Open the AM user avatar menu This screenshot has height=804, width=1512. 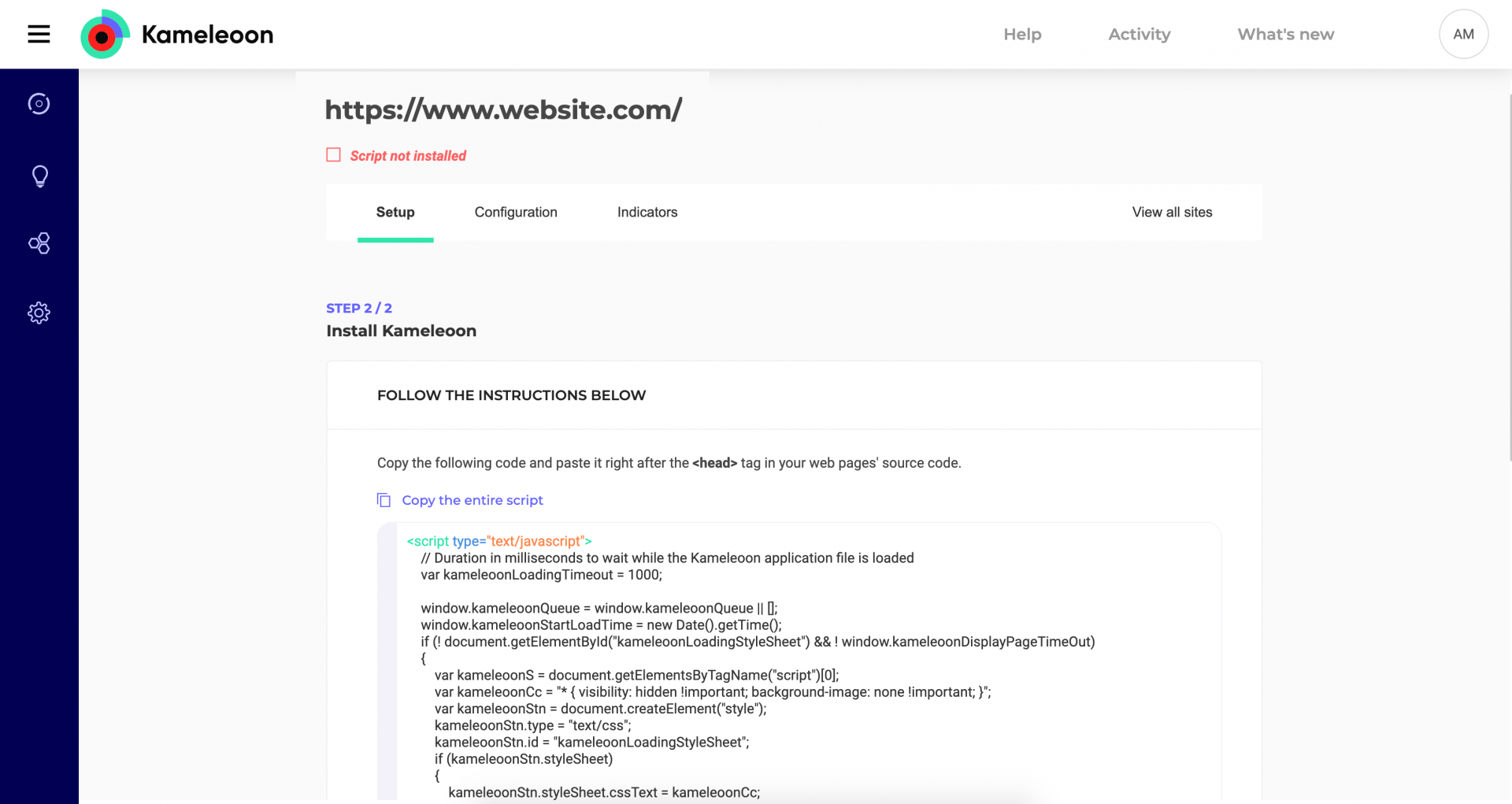click(x=1463, y=34)
